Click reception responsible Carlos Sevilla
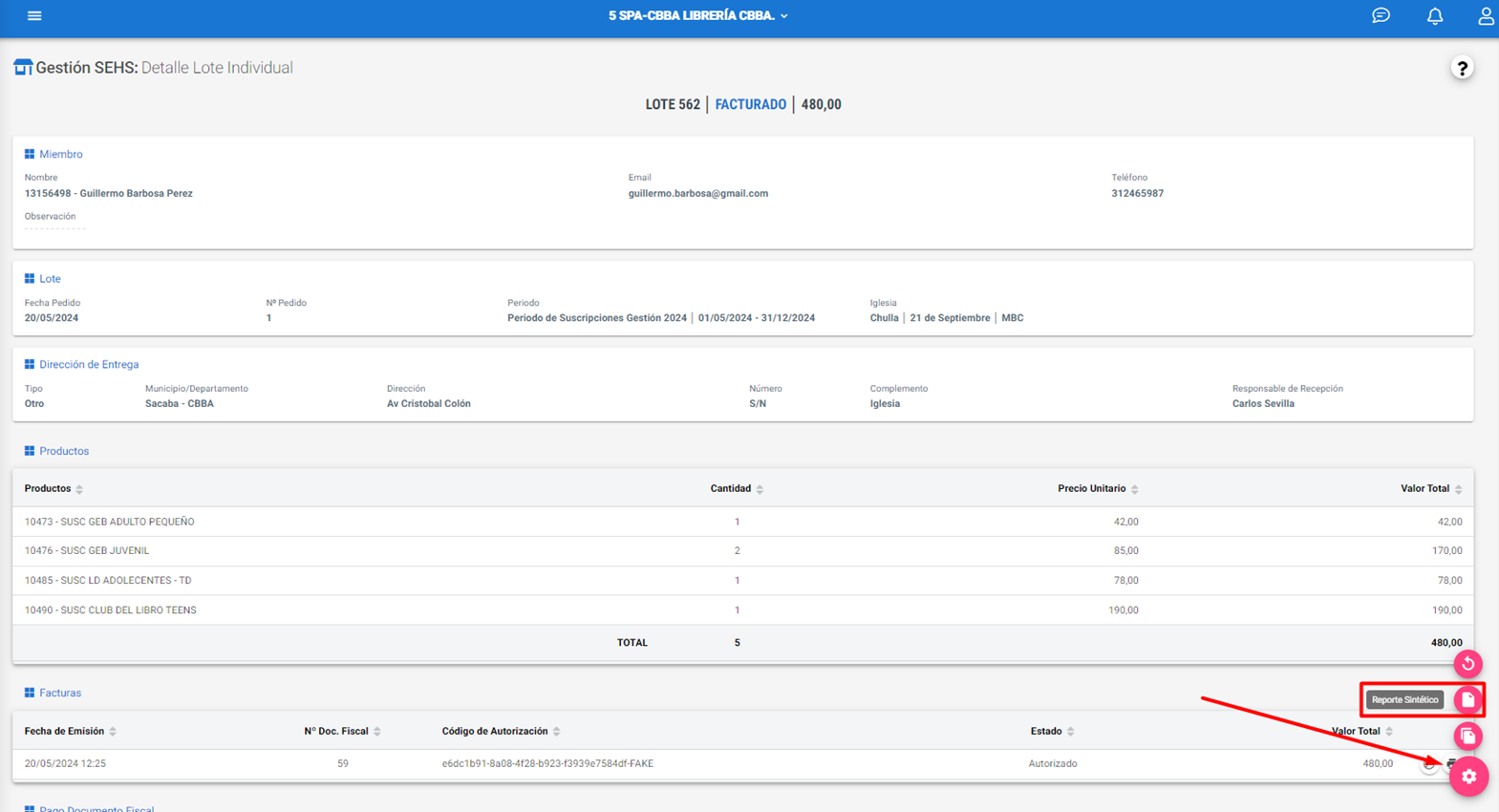 (x=1263, y=403)
